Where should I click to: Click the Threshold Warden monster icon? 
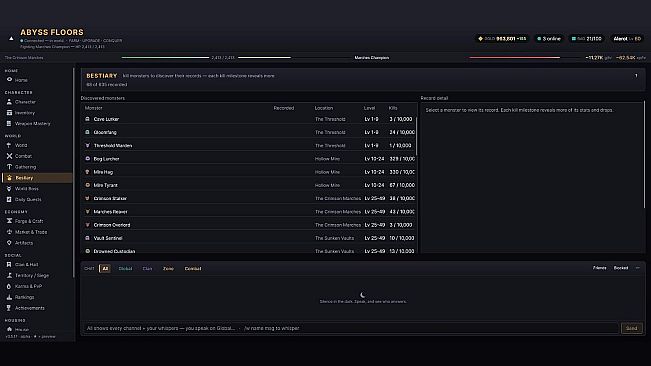87,146
